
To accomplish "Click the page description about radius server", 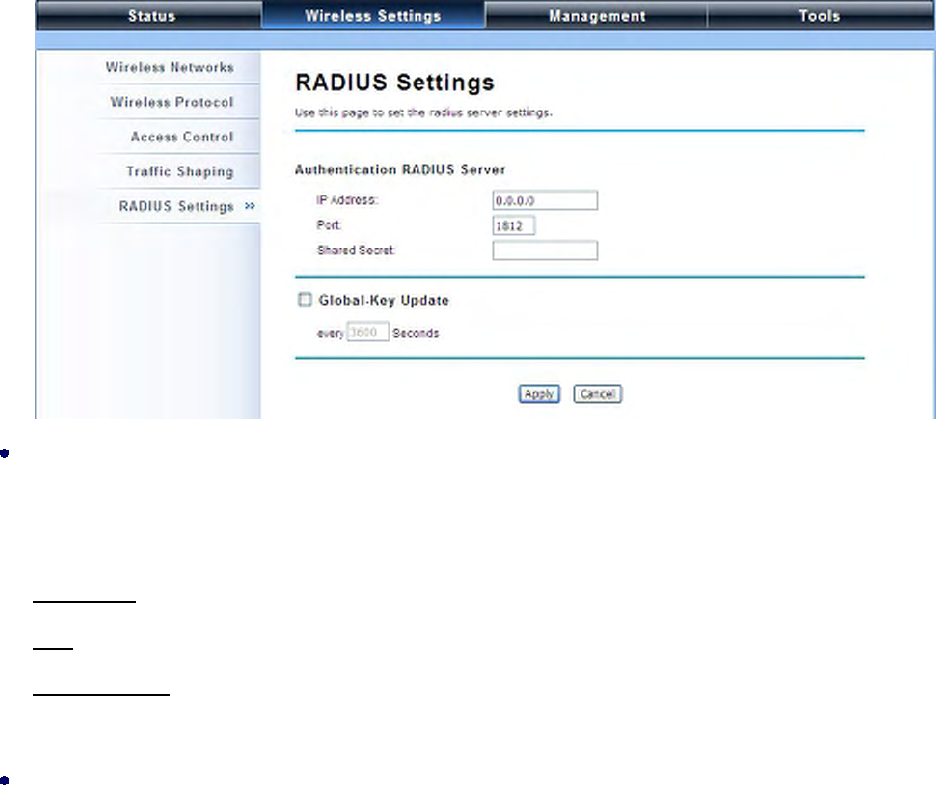I will [424, 112].
